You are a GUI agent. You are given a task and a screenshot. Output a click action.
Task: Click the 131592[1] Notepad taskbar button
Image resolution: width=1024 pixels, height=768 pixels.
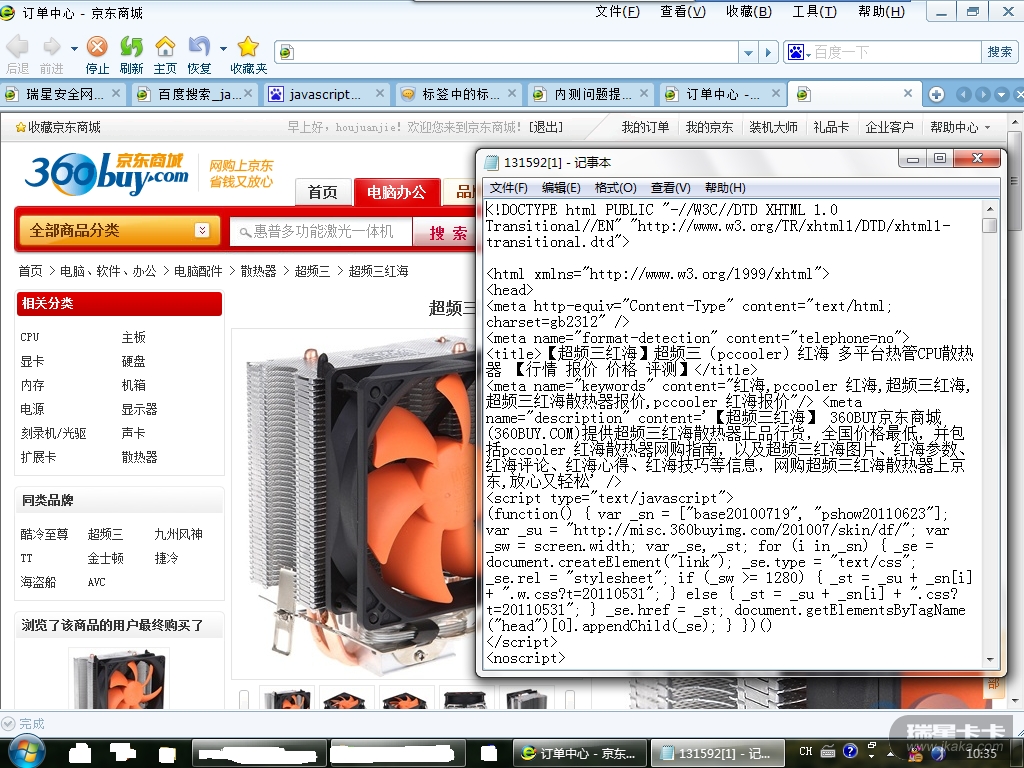click(716, 753)
